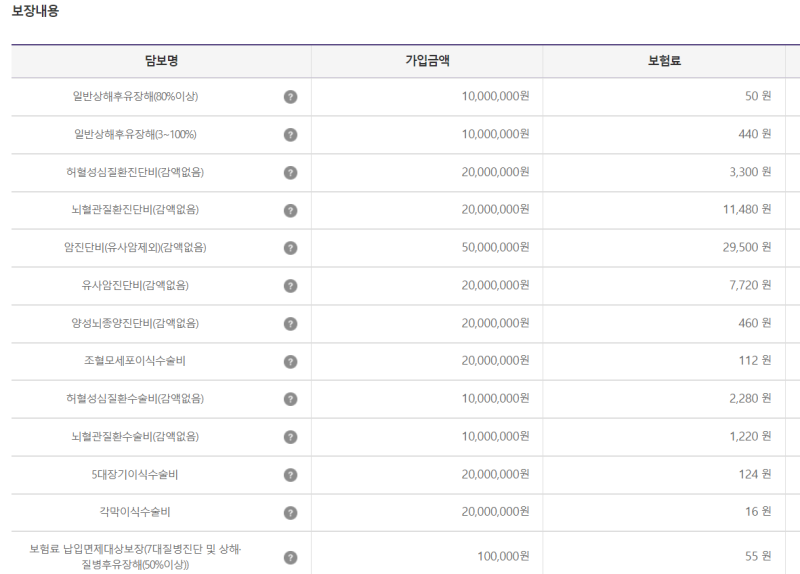Open help for 조혈모세포이식수술비
Image resolution: width=800 pixels, height=574 pixels.
coord(290,362)
